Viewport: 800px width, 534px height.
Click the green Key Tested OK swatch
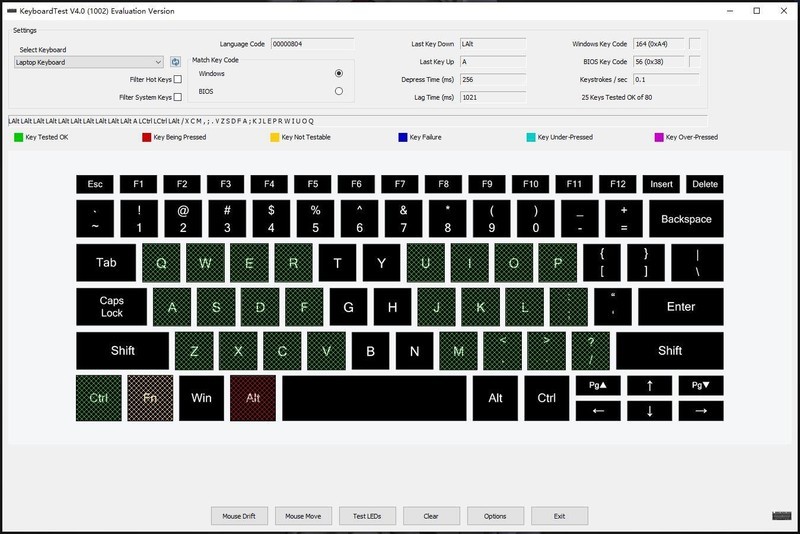coord(18,137)
